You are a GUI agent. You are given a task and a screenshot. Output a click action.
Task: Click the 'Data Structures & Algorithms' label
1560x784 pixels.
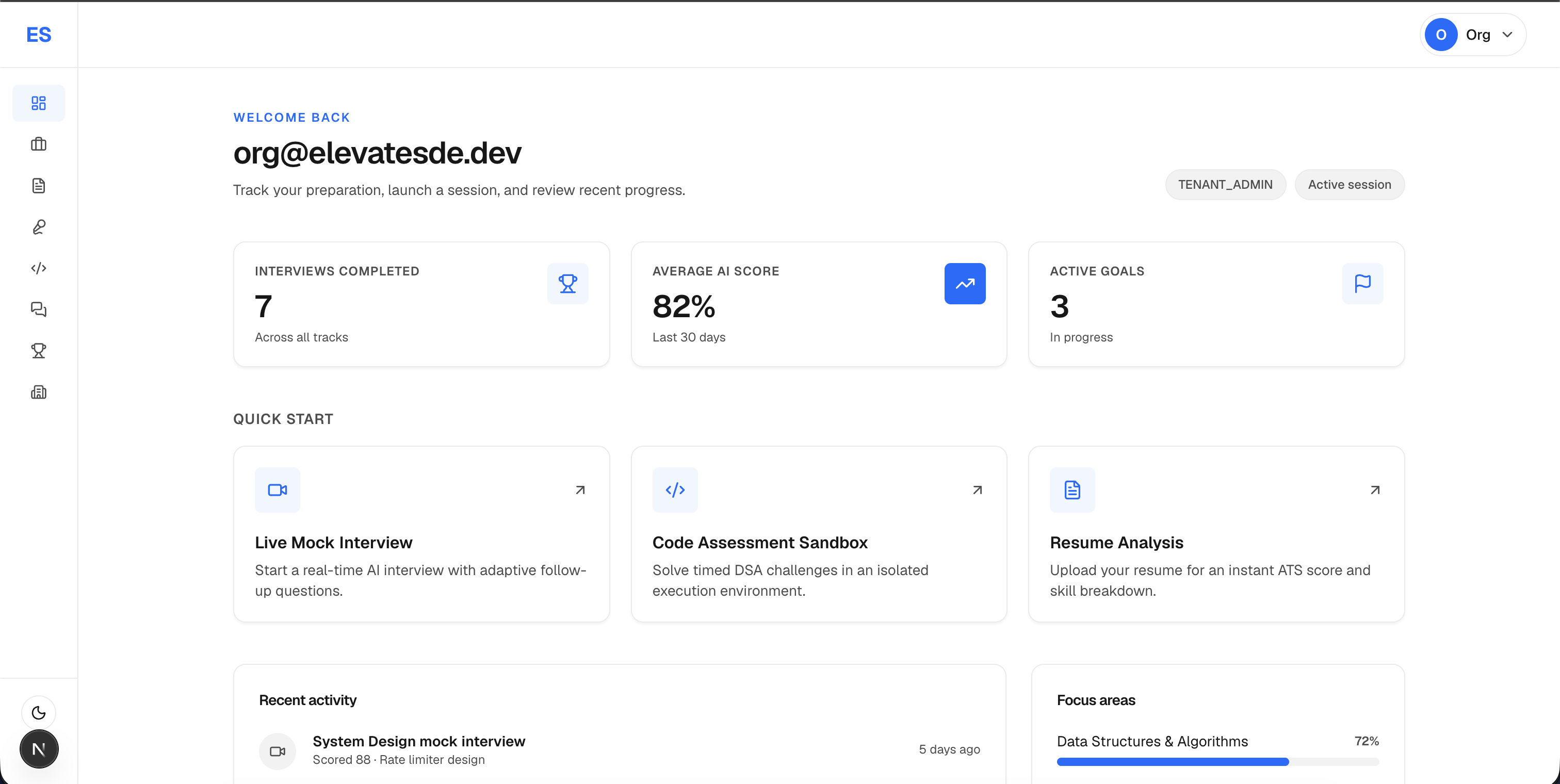click(1152, 741)
